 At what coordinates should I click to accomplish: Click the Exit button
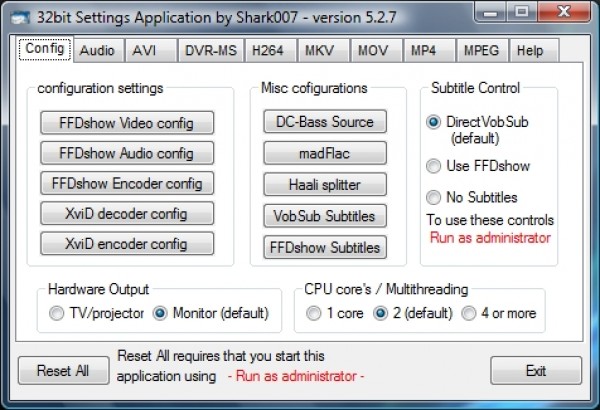point(536,371)
